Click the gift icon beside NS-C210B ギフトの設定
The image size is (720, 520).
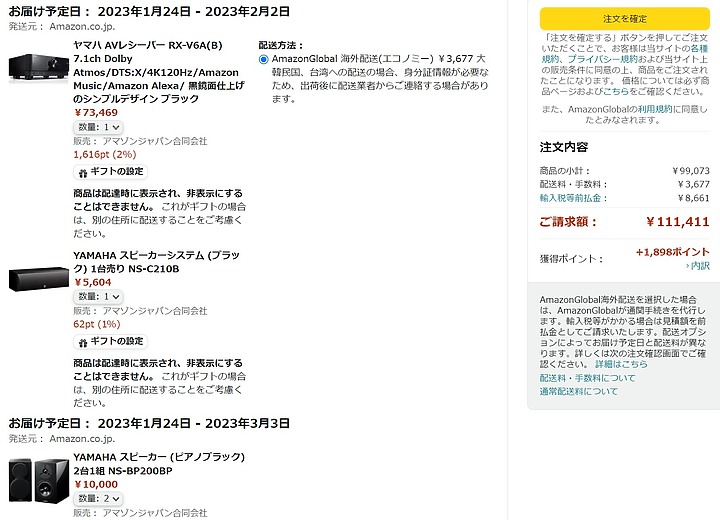coord(83,343)
